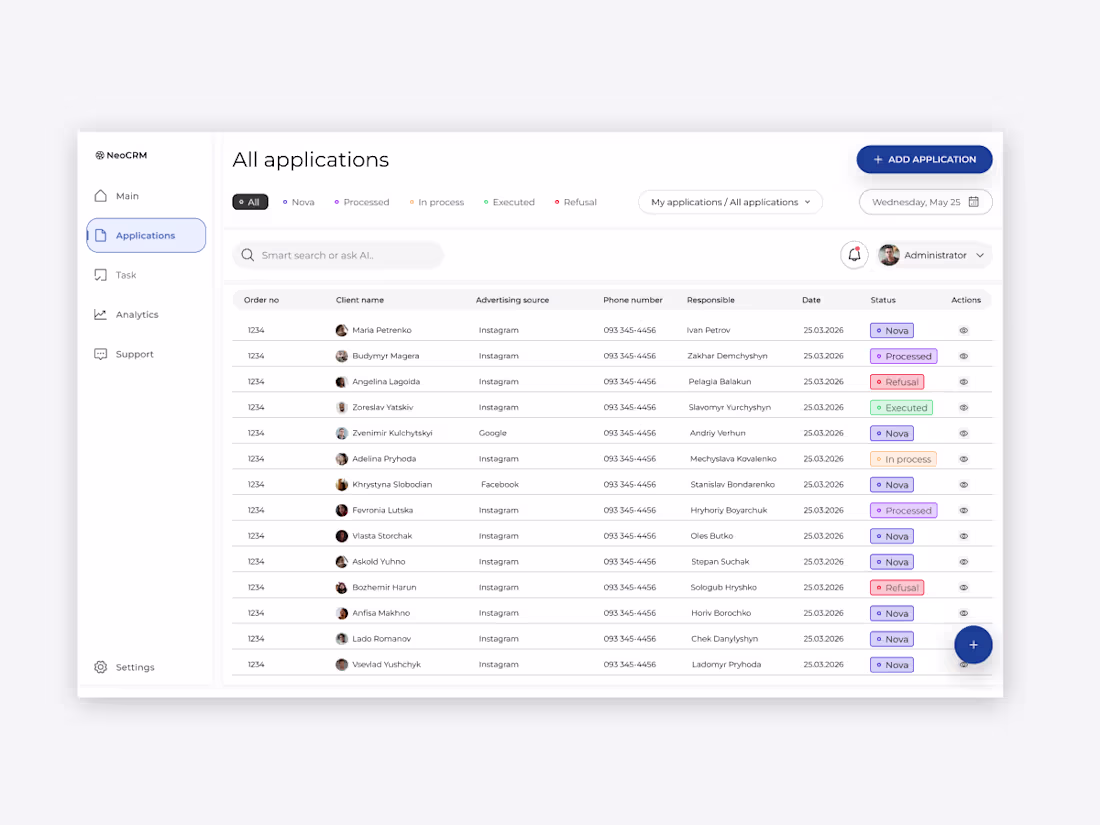Click the ADD APPLICATION button
Viewport: 1100px width, 825px height.
coord(923,159)
